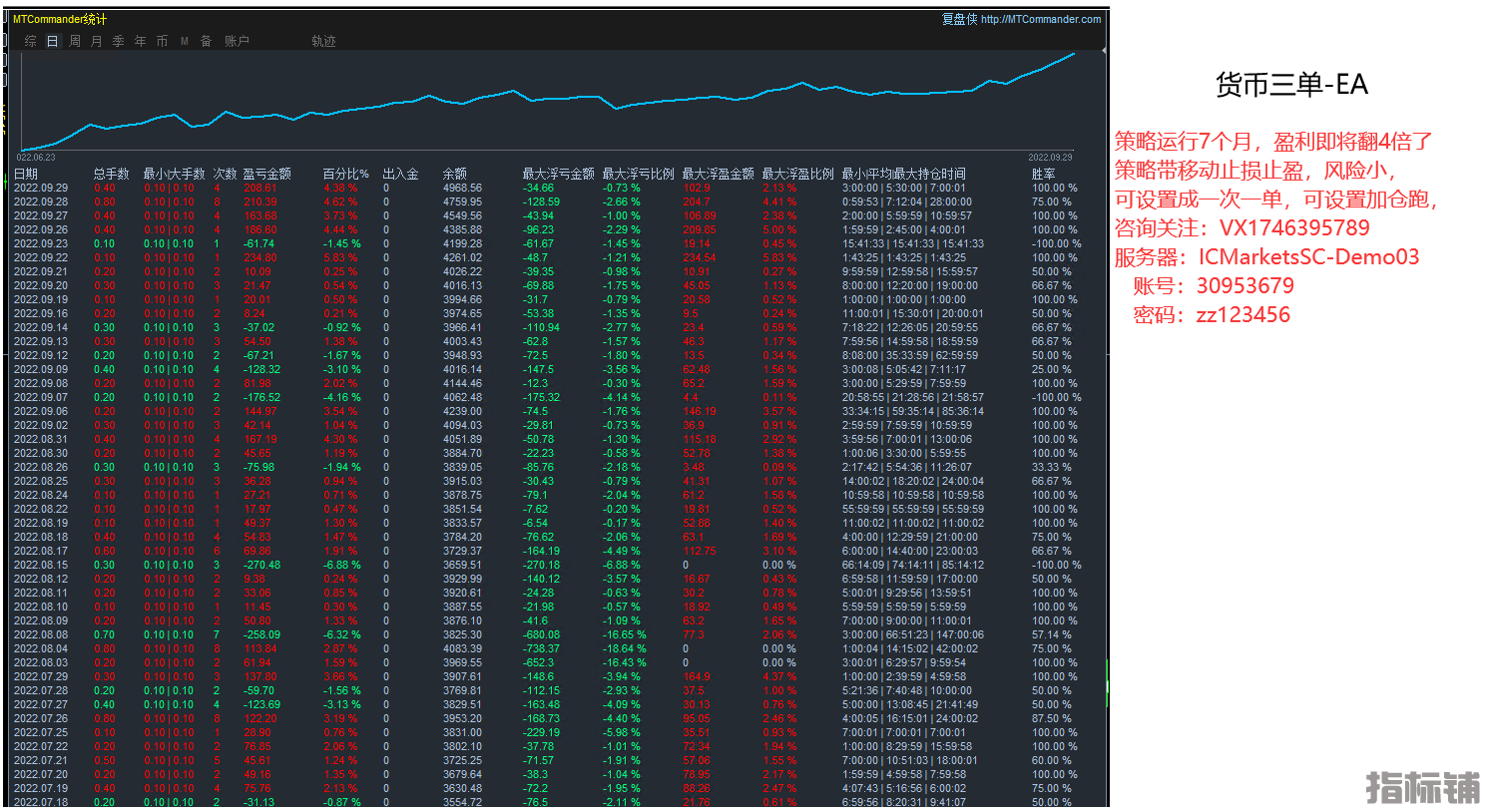1494x812 pixels.
Task: Click the end point of the blue equity curve
Action: [x=1075, y=54]
